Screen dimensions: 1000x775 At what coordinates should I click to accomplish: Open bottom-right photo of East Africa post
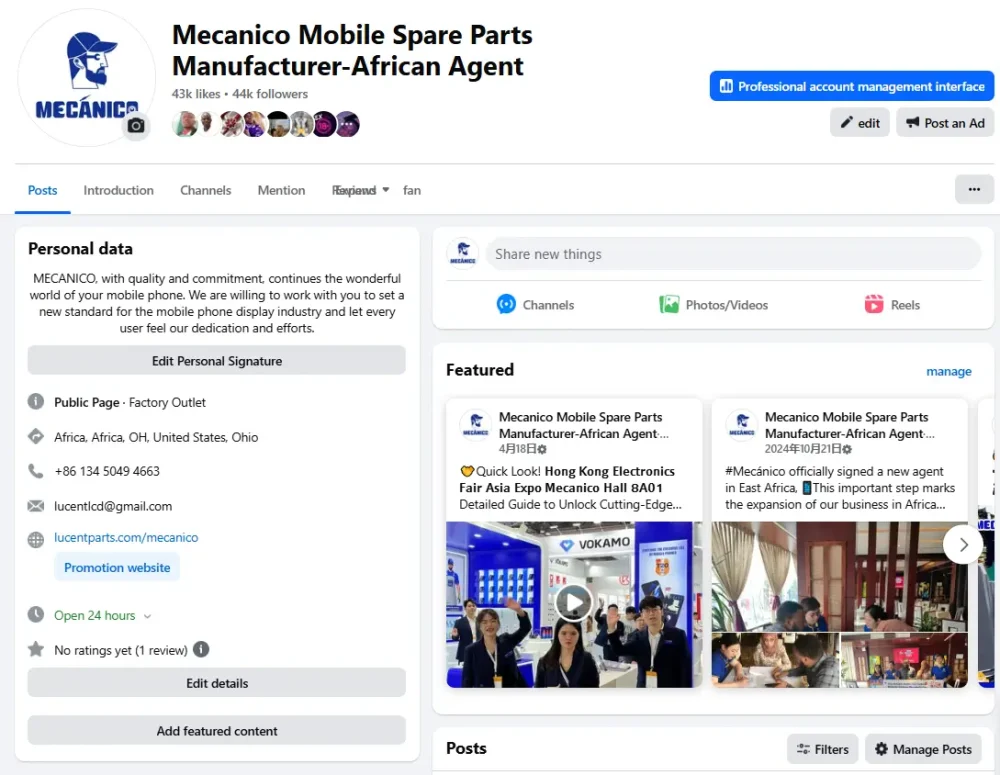click(904, 660)
